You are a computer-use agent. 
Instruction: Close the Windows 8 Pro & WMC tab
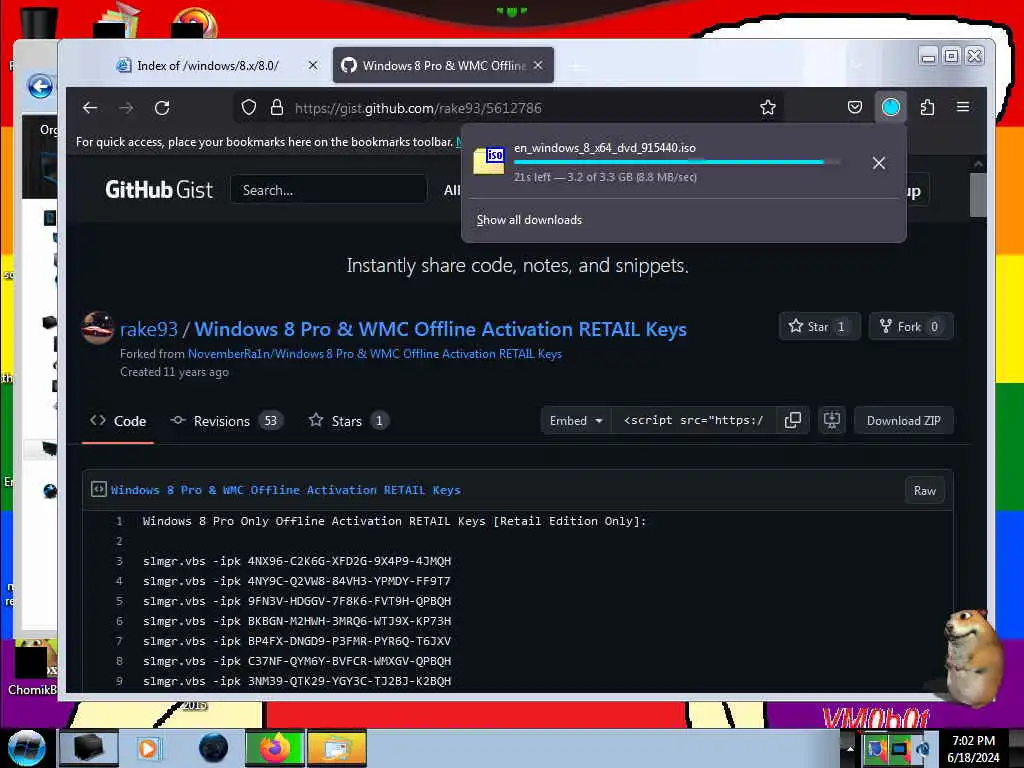(538, 65)
